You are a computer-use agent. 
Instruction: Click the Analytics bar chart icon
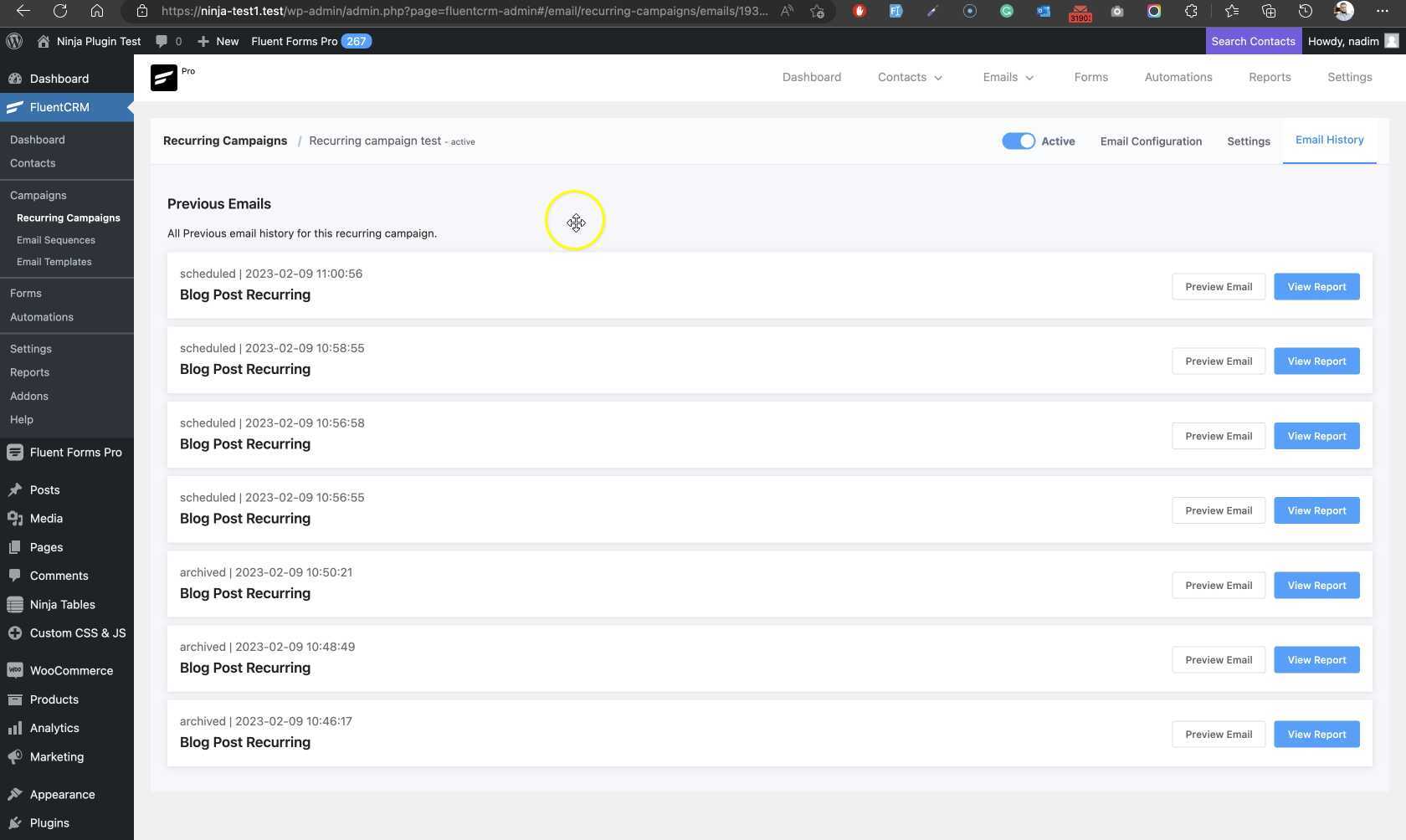coord(14,728)
